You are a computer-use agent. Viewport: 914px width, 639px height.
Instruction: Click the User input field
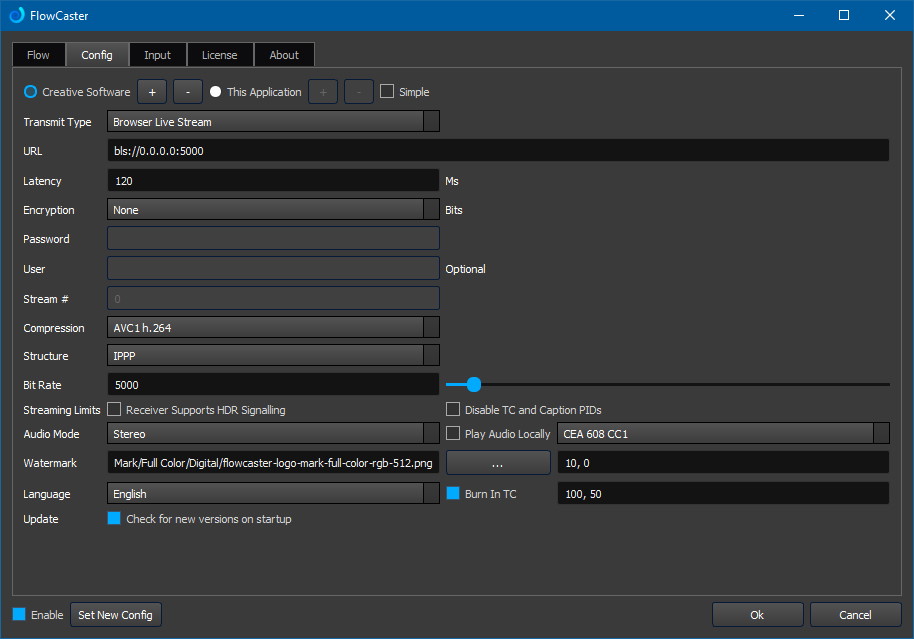tap(273, 268)
